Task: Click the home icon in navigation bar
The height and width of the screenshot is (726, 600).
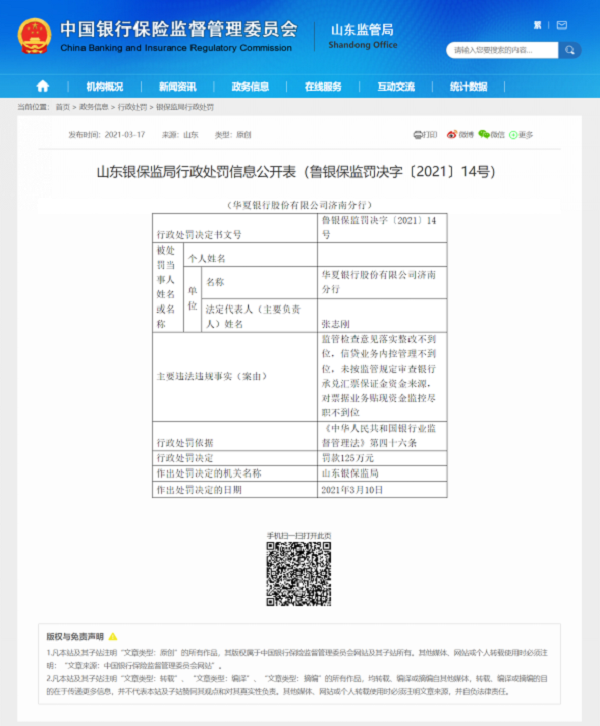Action: click(x=43, y=86)
